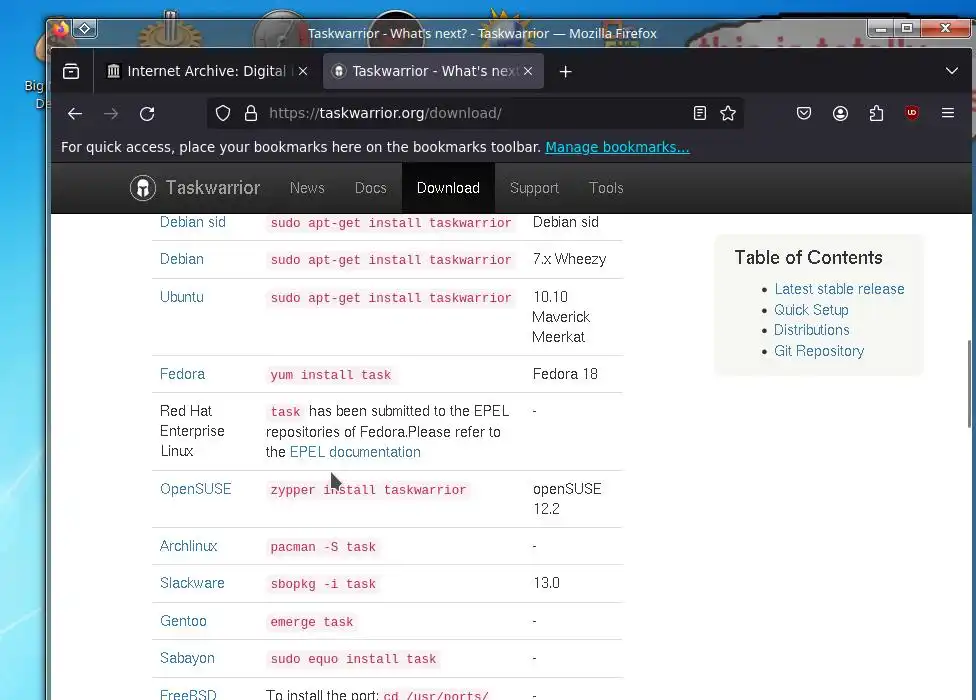Click the 7.x Wheezy version cell
The height and width of the screenshot is (700, 976).
coord(570,259)
